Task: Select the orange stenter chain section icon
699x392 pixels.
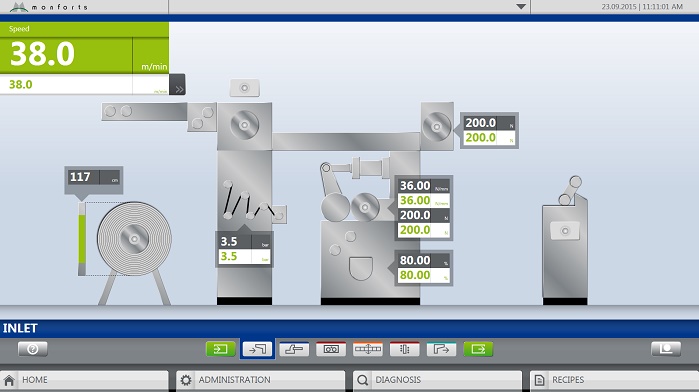Action: coord(368,349)
